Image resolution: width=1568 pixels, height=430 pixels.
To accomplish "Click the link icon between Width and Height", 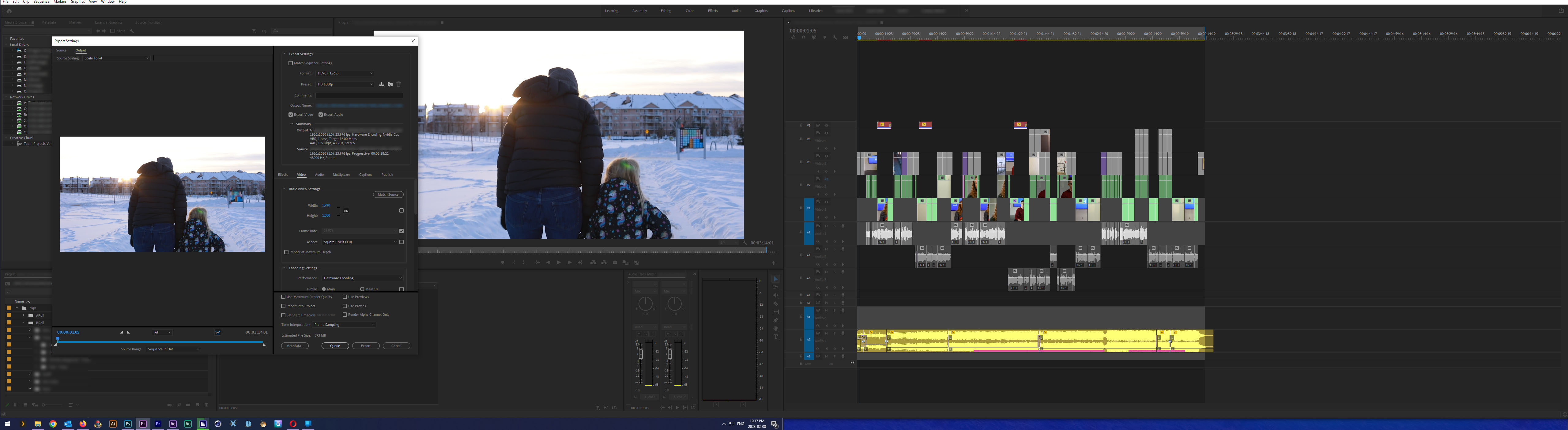I will click(346, 211).
